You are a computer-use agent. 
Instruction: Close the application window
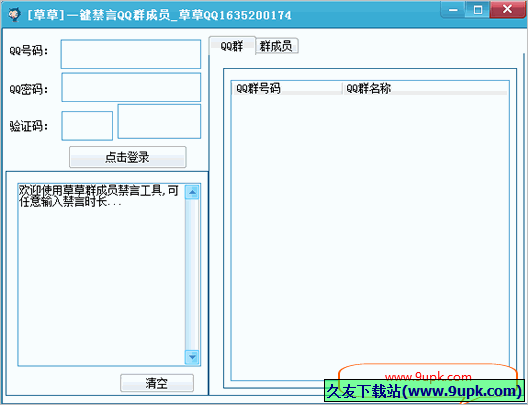507,9
